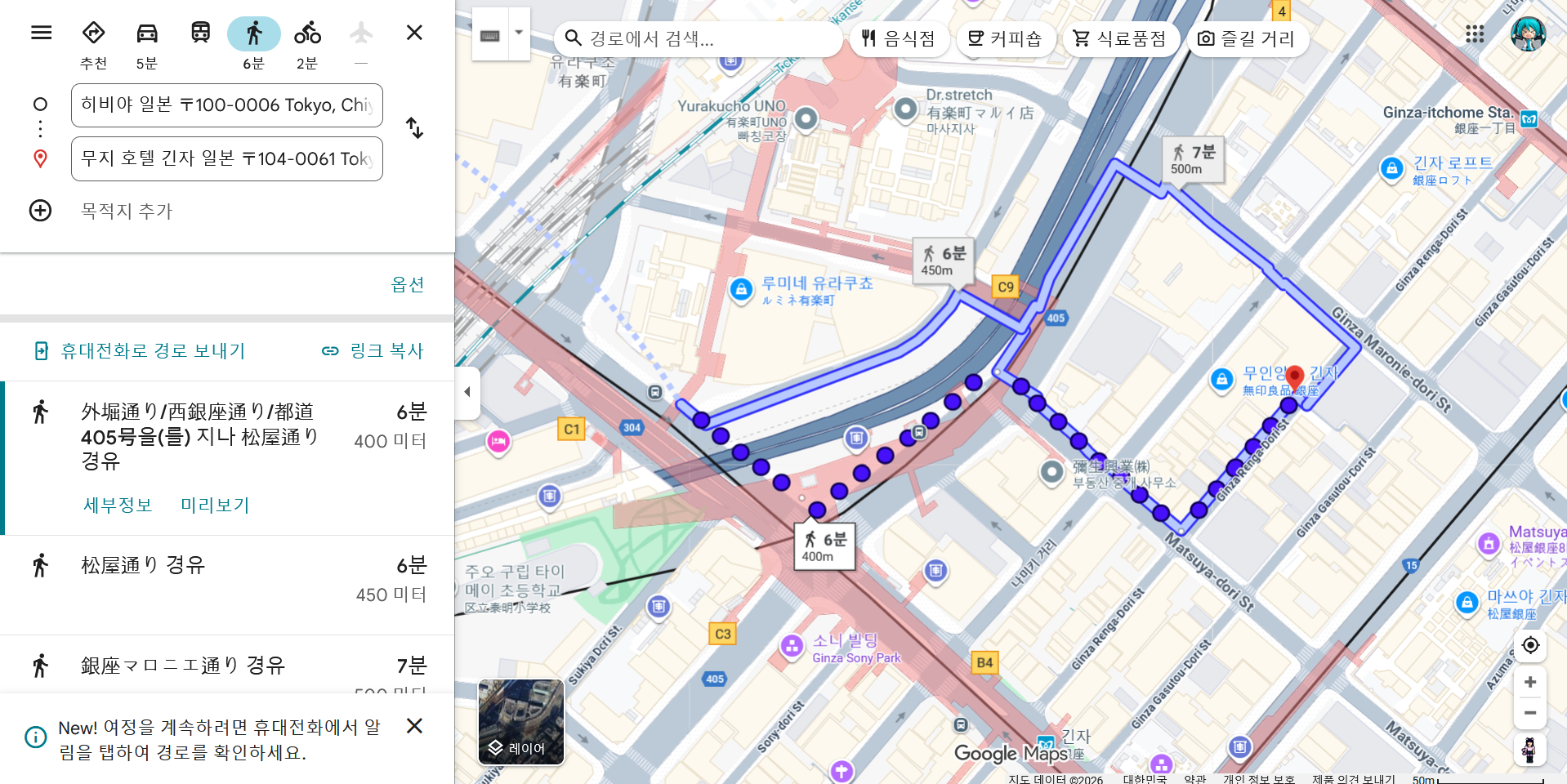Click the add destination plus icon
This screenshot has width=1567, height=784.
coord(41,211)
